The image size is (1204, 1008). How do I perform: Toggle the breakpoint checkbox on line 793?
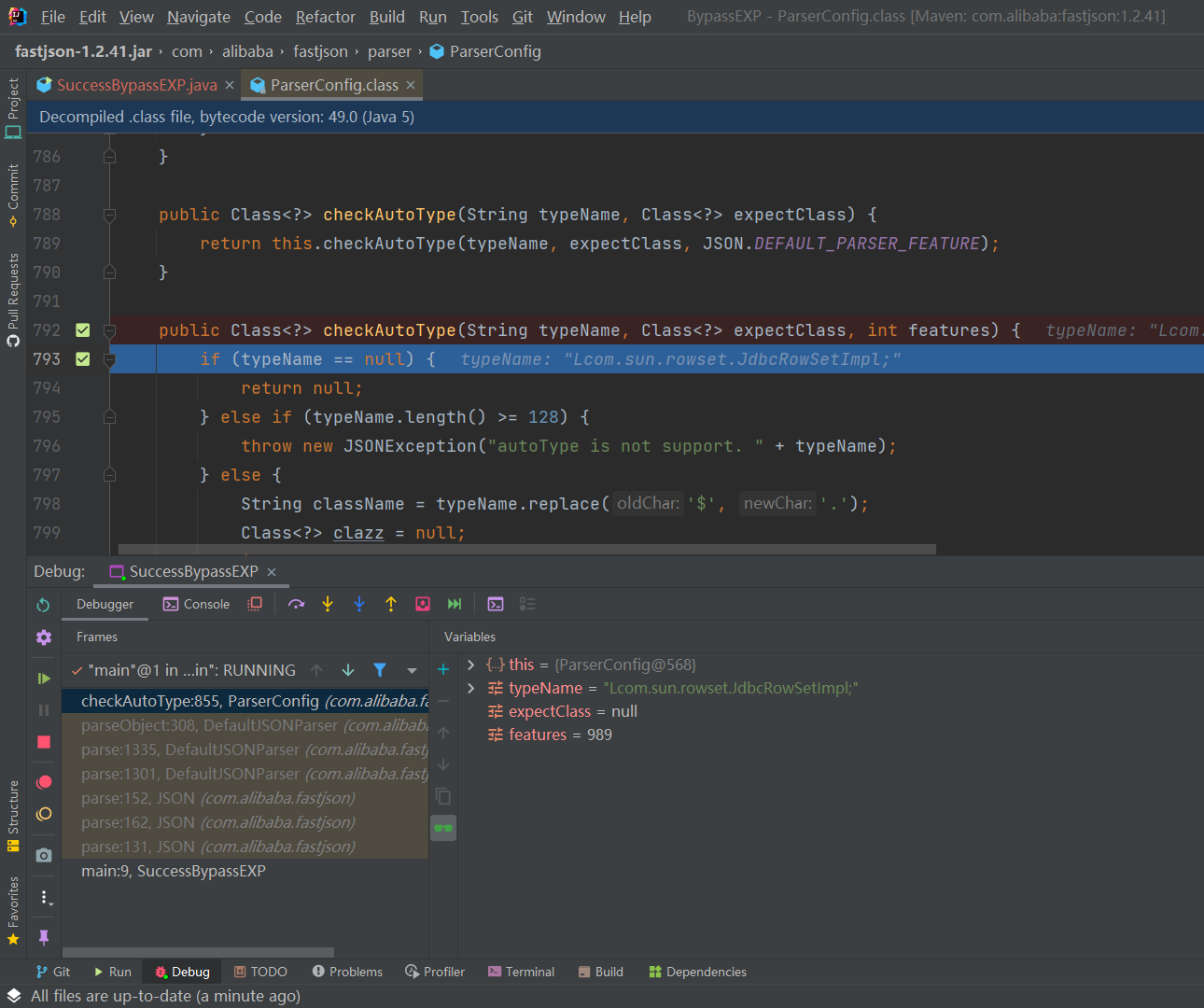[x=82, y=358]
